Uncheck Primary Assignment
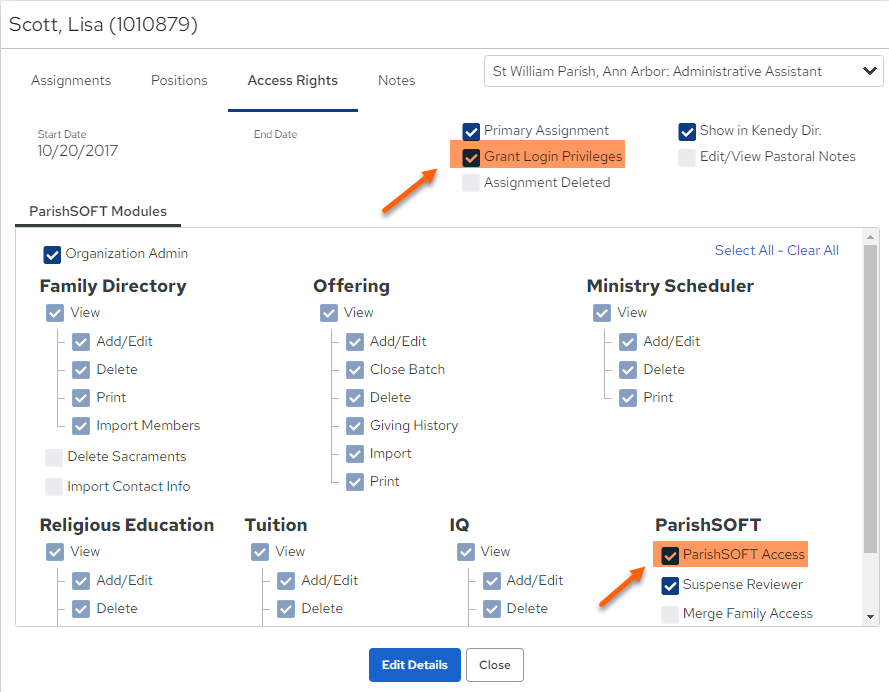889x692 pixels. [x=471, y=131]
